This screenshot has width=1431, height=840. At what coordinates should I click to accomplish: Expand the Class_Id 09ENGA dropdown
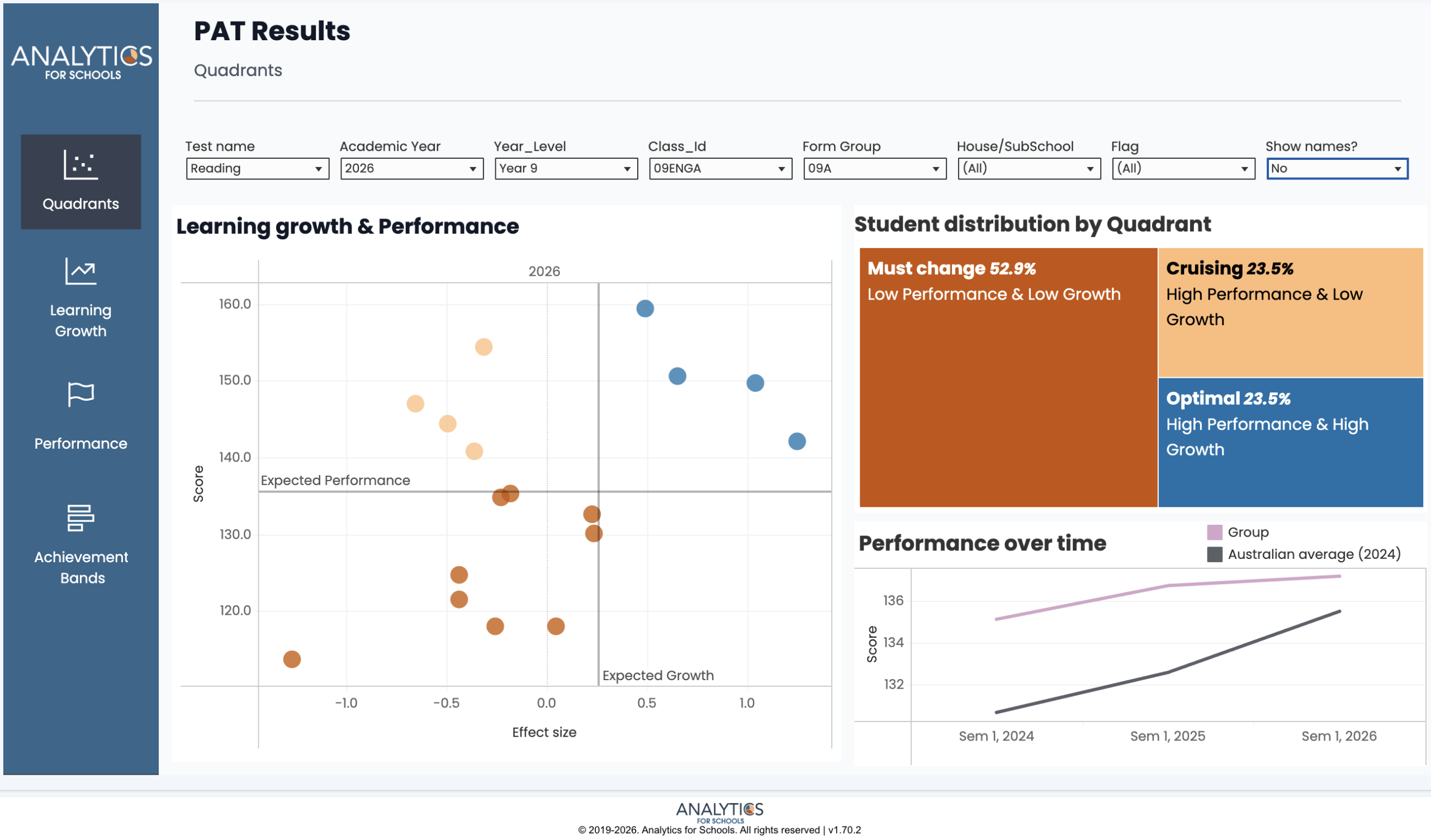coord(720,169)
